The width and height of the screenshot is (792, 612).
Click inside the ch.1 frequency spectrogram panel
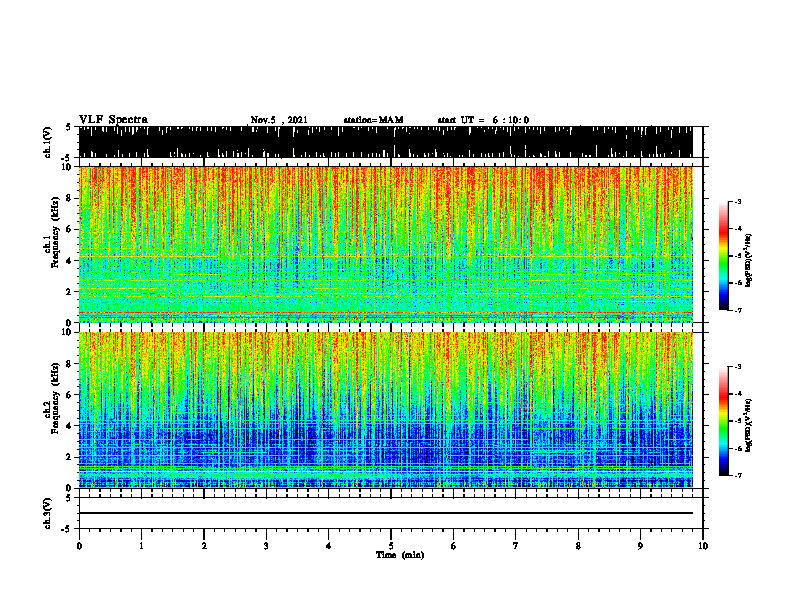coord(386,244)
